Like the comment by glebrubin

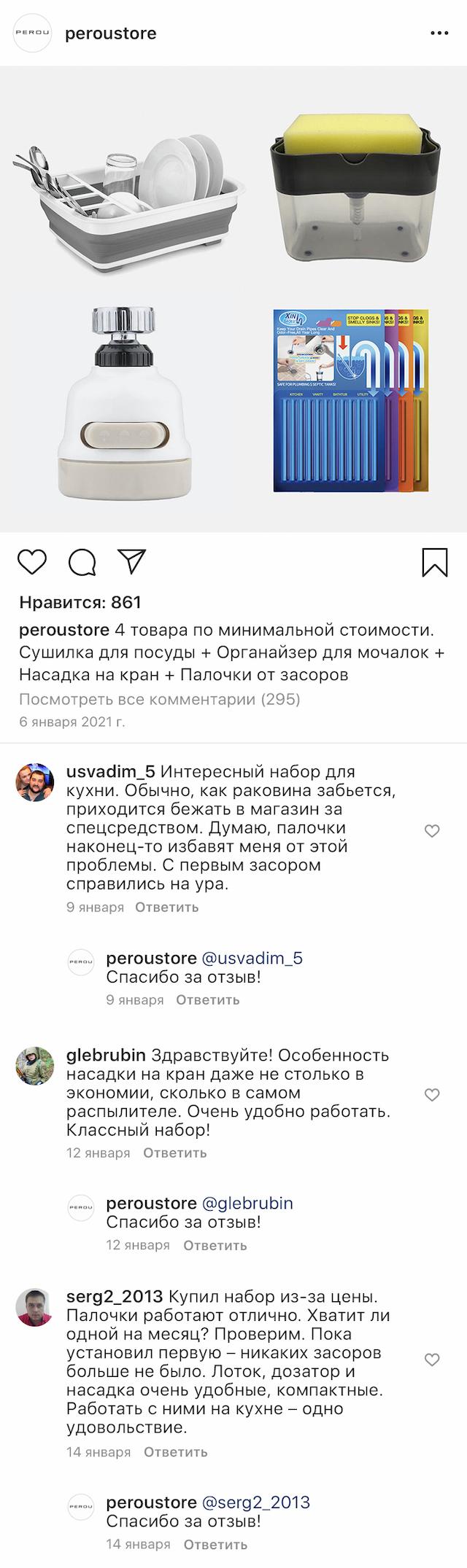pyautogui.click(x=432, y=1095)
